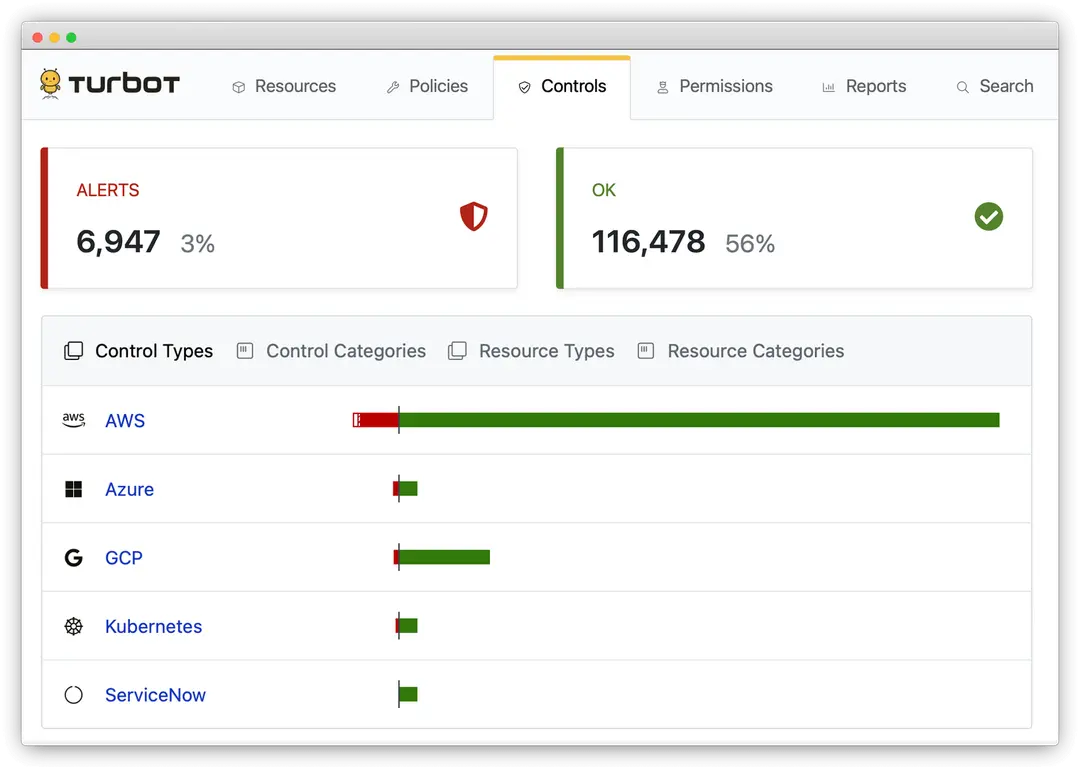
Task: Click the Azure green bar segment
Action: click(x=408, y=489)
